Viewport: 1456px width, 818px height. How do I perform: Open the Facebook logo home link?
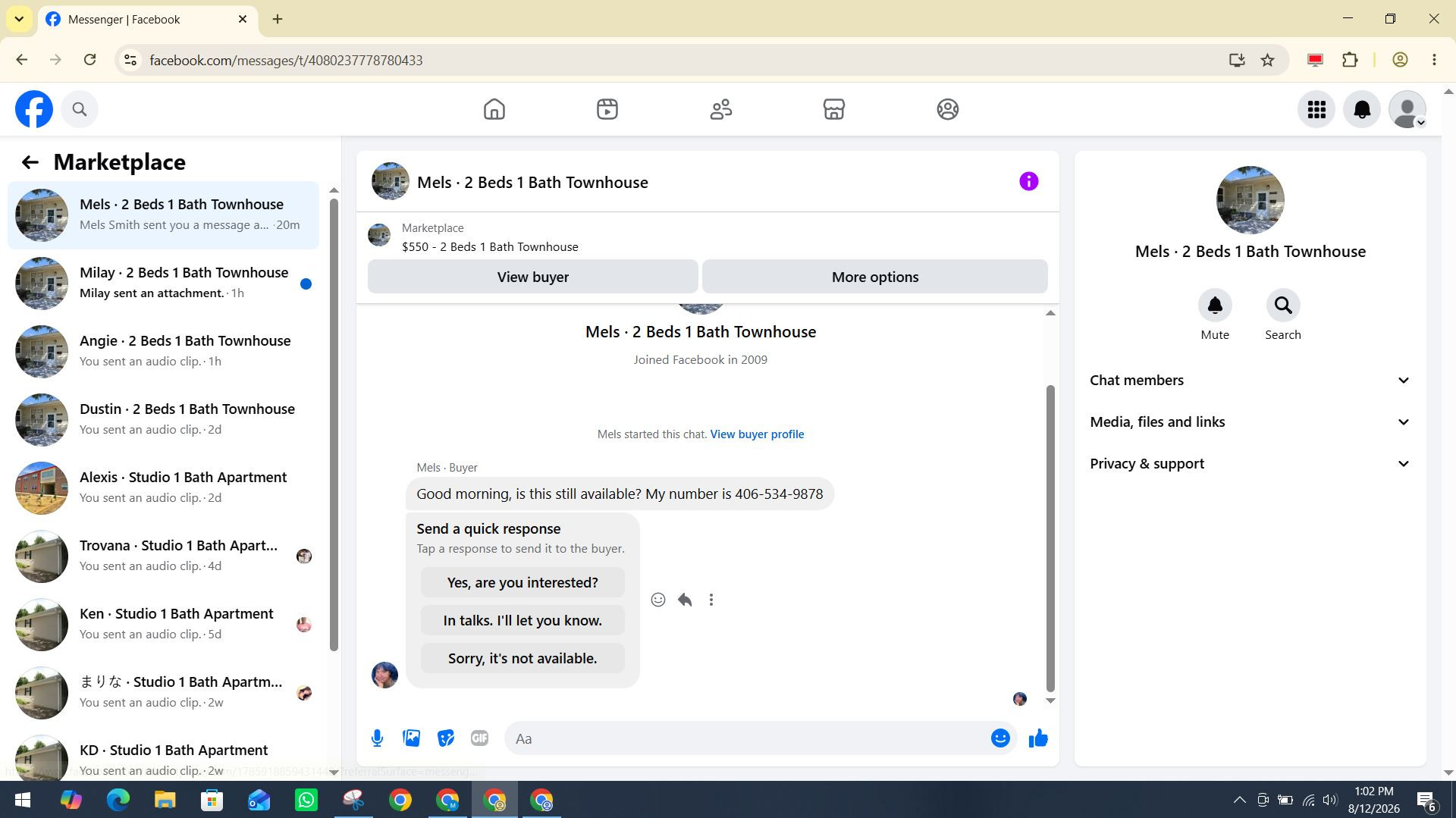(34, 109)
